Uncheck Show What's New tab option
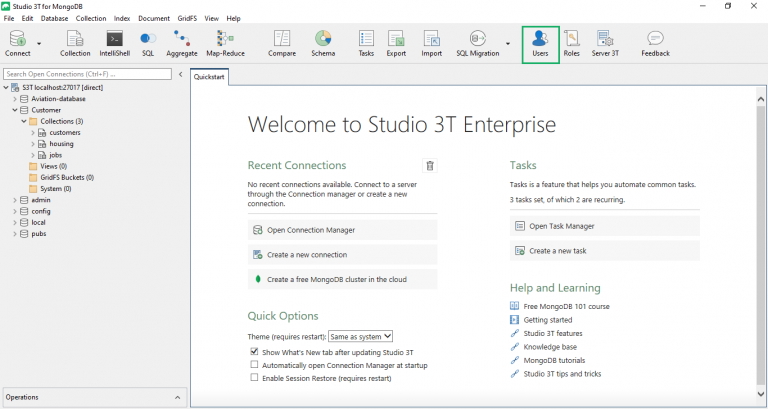Image resolution: width=768 pixels, height=409 pixels. coord(254,352)
